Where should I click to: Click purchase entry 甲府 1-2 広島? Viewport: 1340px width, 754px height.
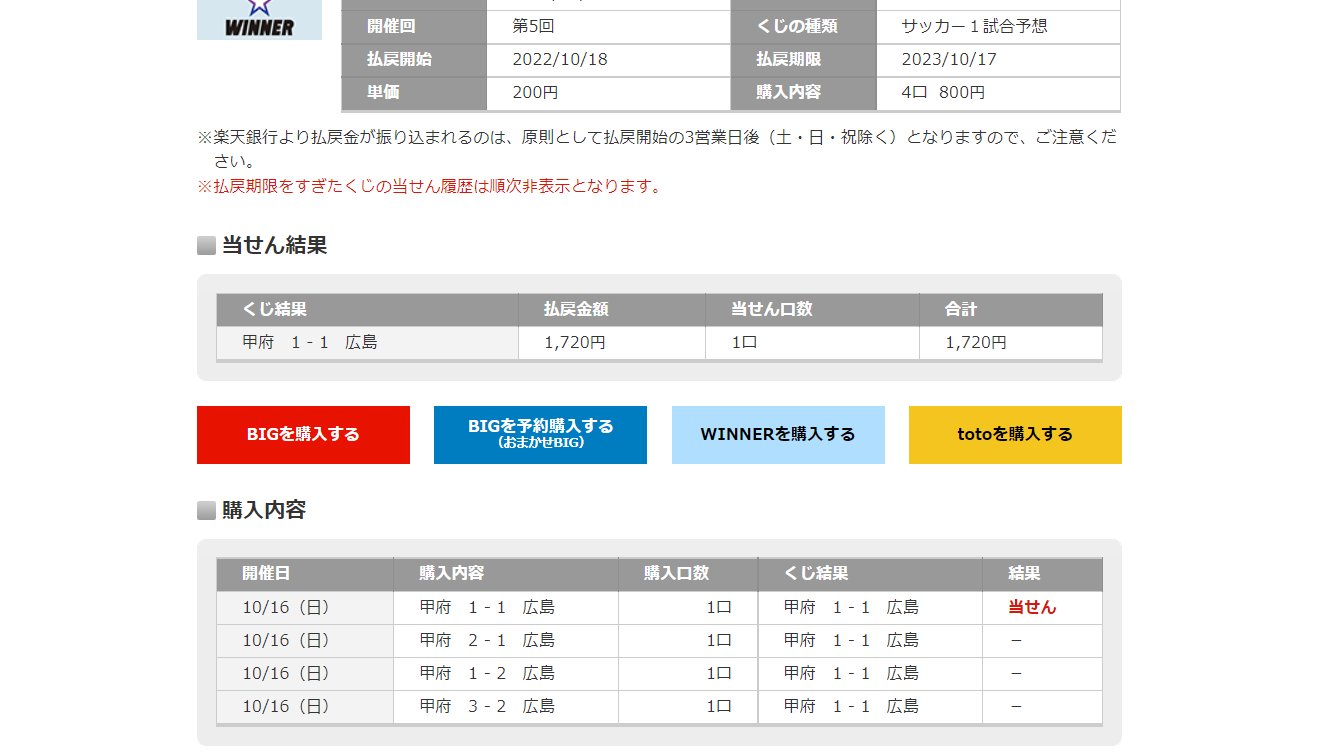(487, 673)
